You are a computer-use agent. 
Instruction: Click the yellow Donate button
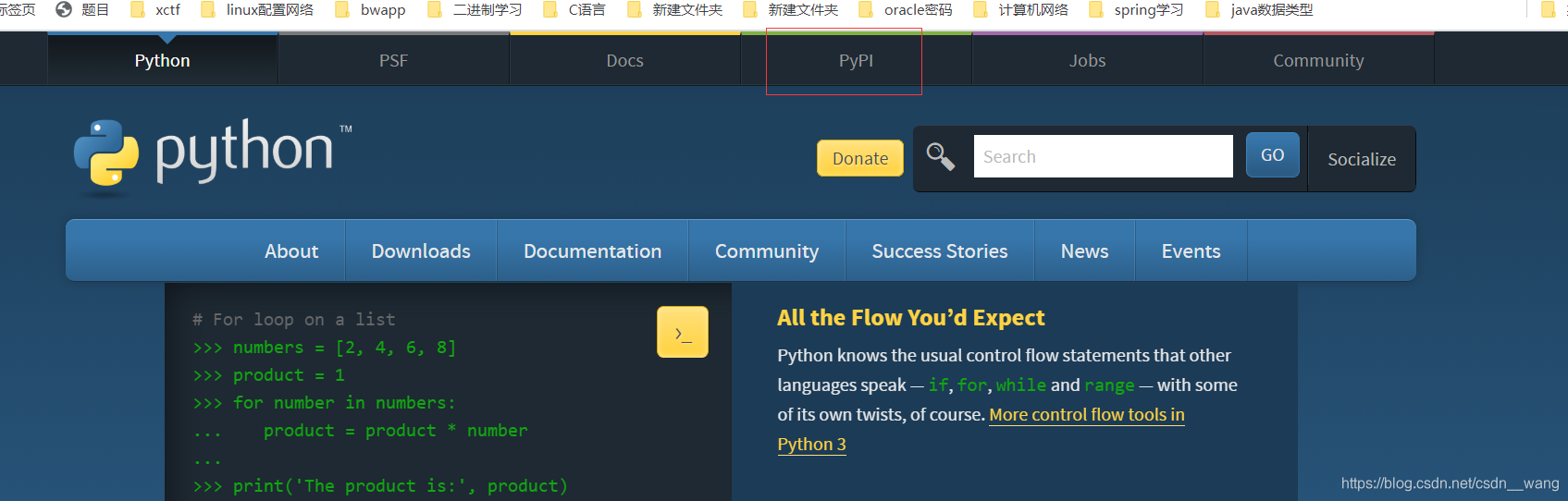(x=860, y=158)
